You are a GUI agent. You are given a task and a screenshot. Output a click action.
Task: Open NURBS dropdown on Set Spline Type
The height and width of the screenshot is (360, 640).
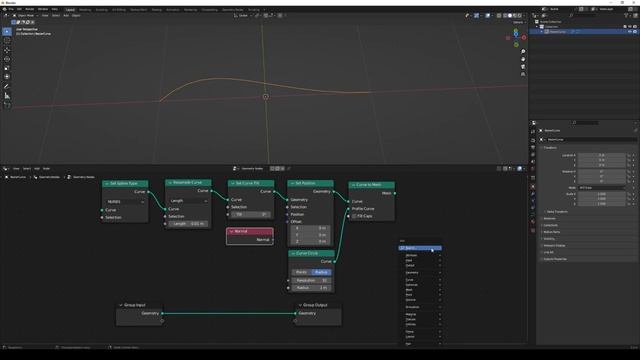(125, 202)
